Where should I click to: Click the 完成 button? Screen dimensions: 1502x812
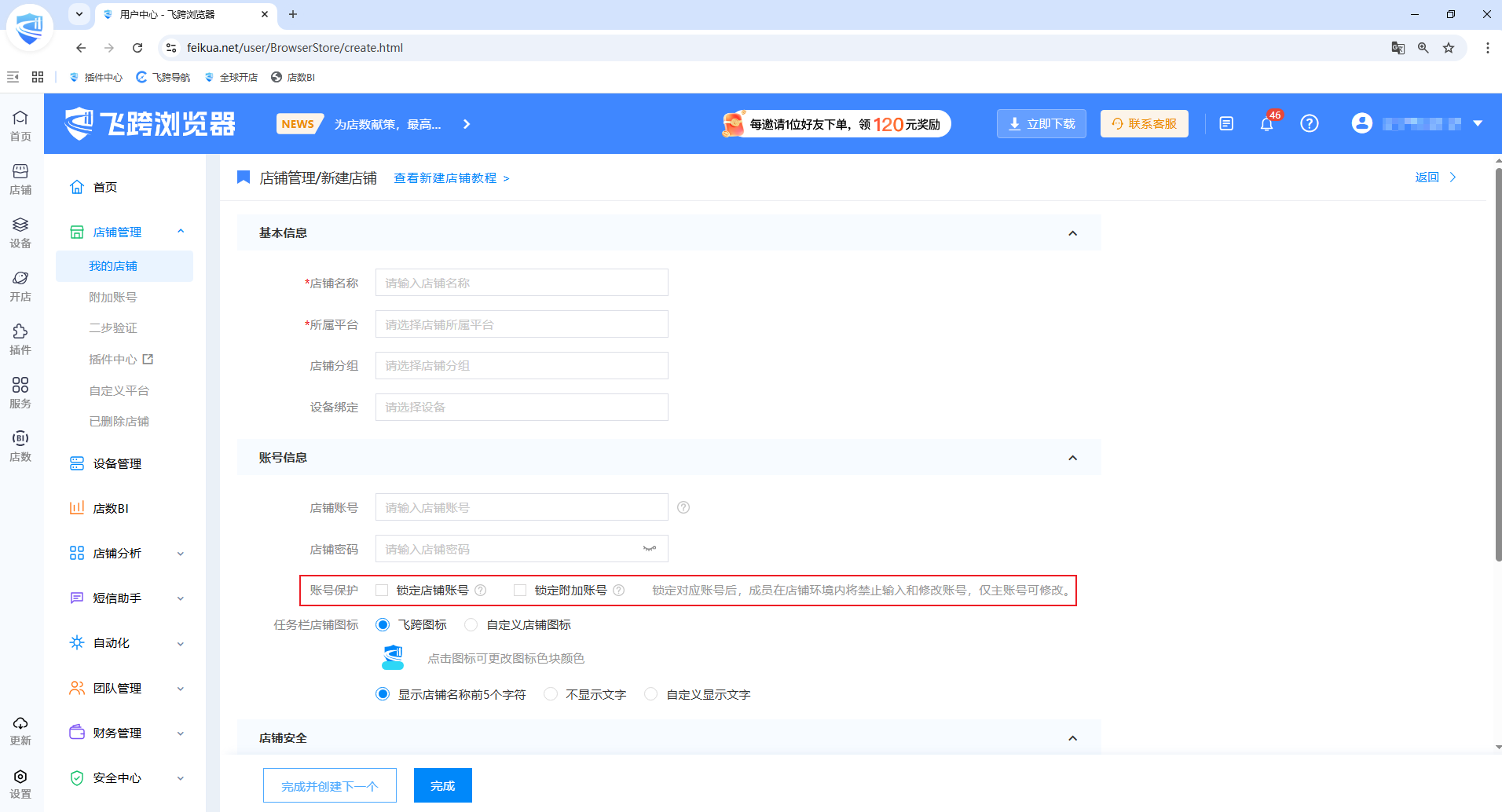point(443,785)
